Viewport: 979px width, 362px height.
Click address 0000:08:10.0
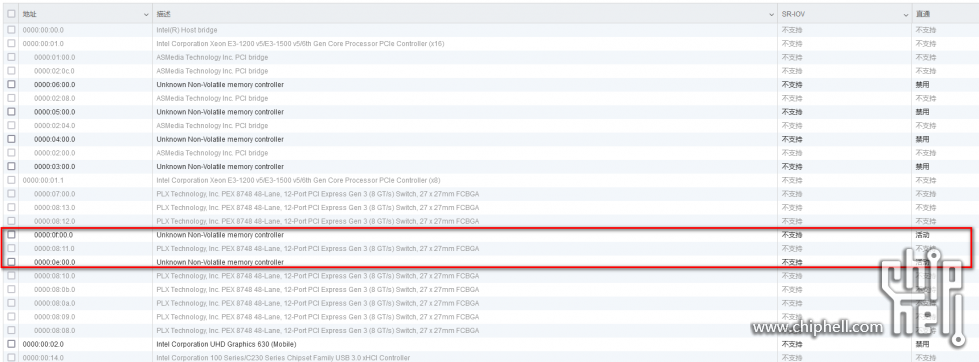tap(54, 276)
